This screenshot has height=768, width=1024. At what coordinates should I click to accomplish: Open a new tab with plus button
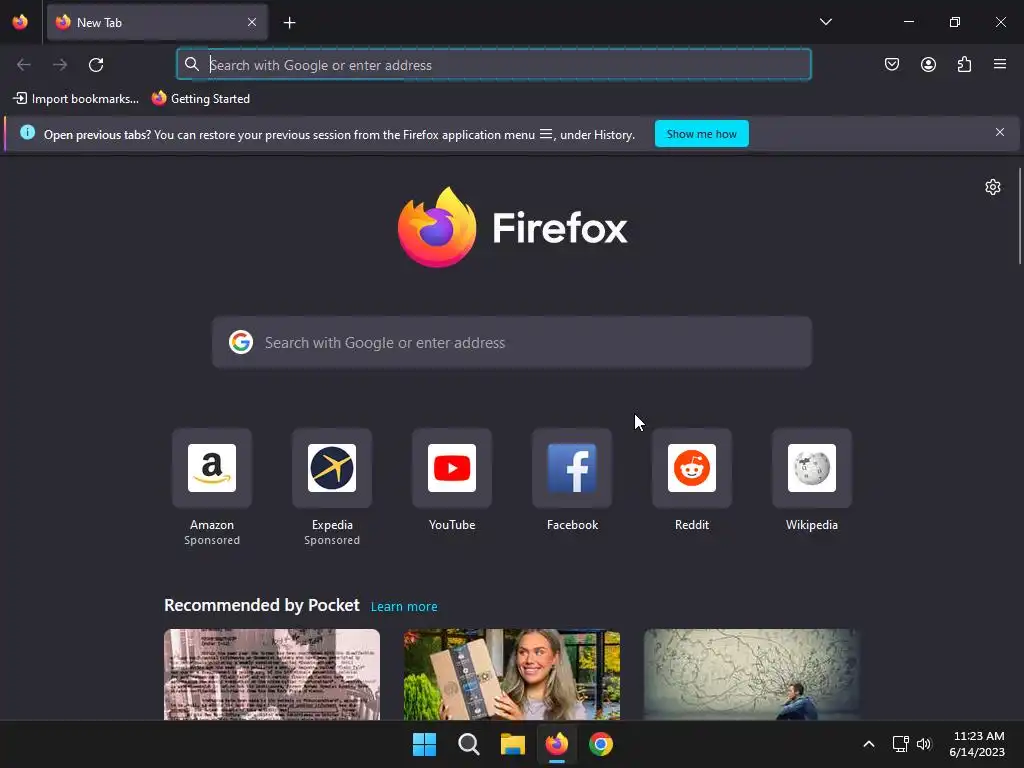pyautogui.click(x=289, y=23)
